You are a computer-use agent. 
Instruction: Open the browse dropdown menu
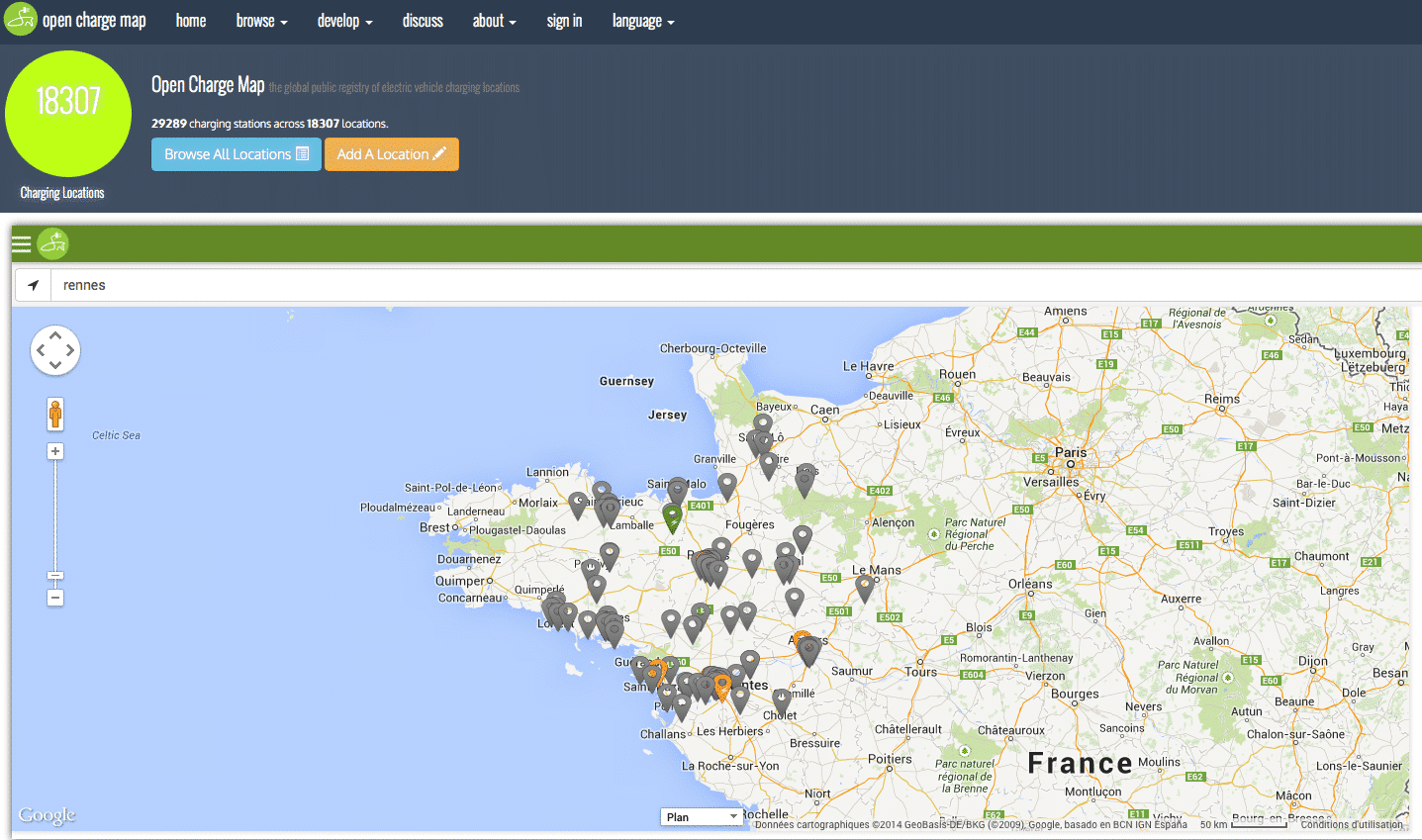[261, 21]
